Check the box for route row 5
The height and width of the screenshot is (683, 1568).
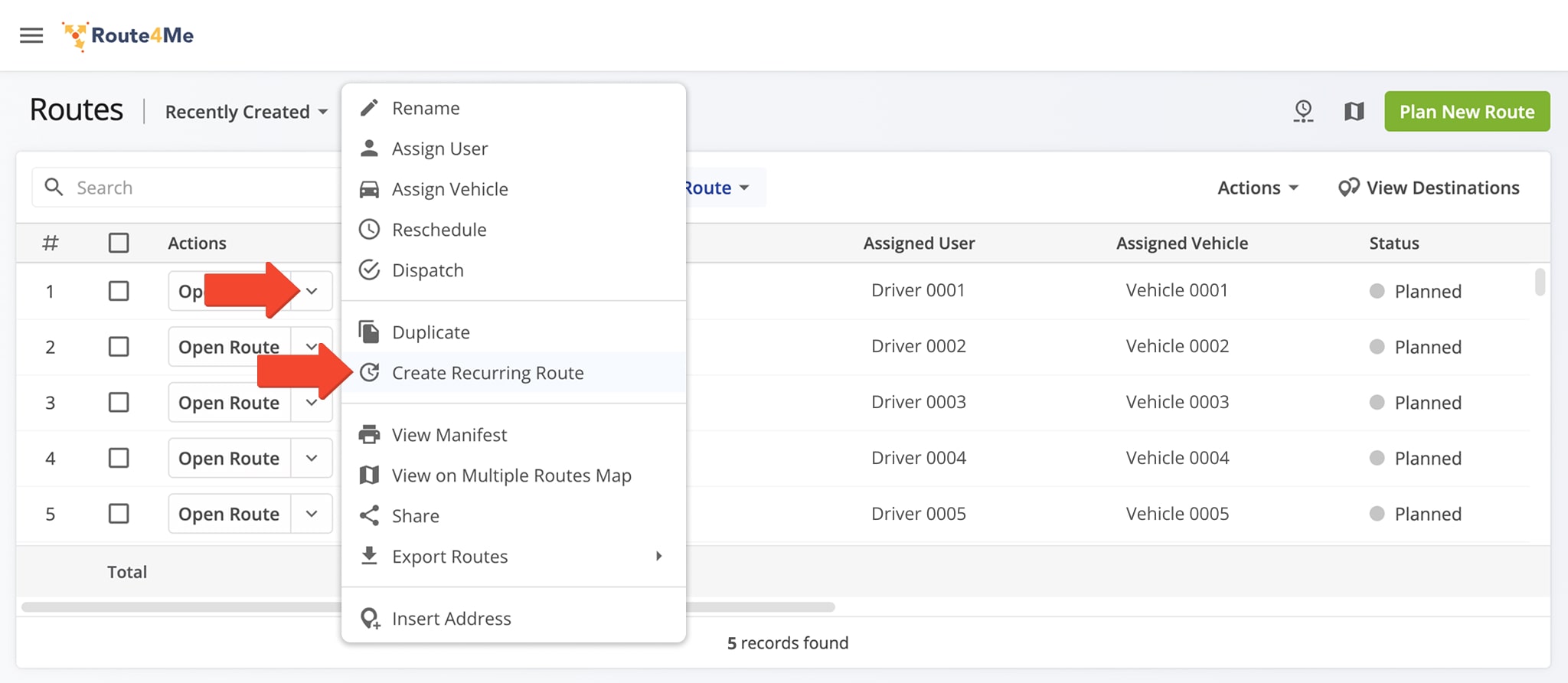point(119,513)
